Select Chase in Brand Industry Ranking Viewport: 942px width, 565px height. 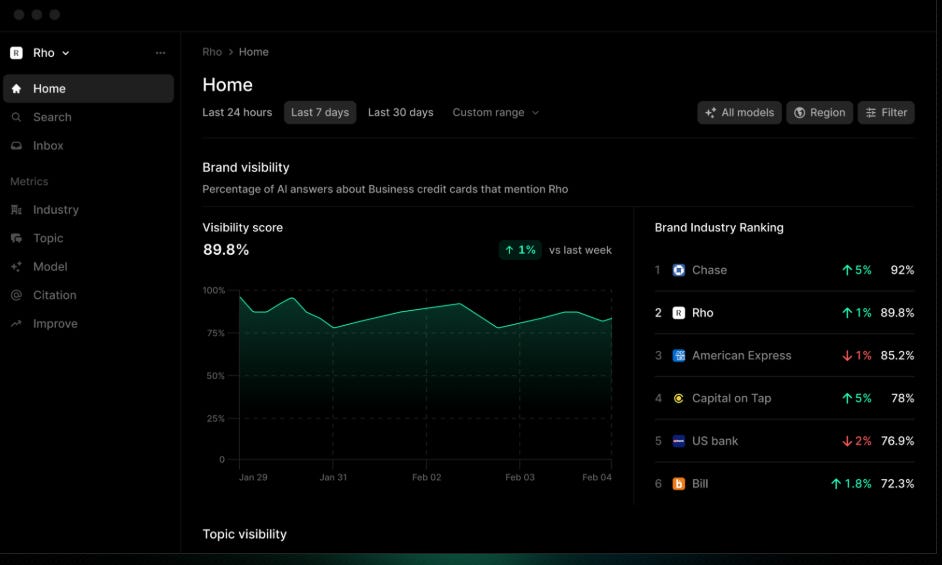[785, 270]
